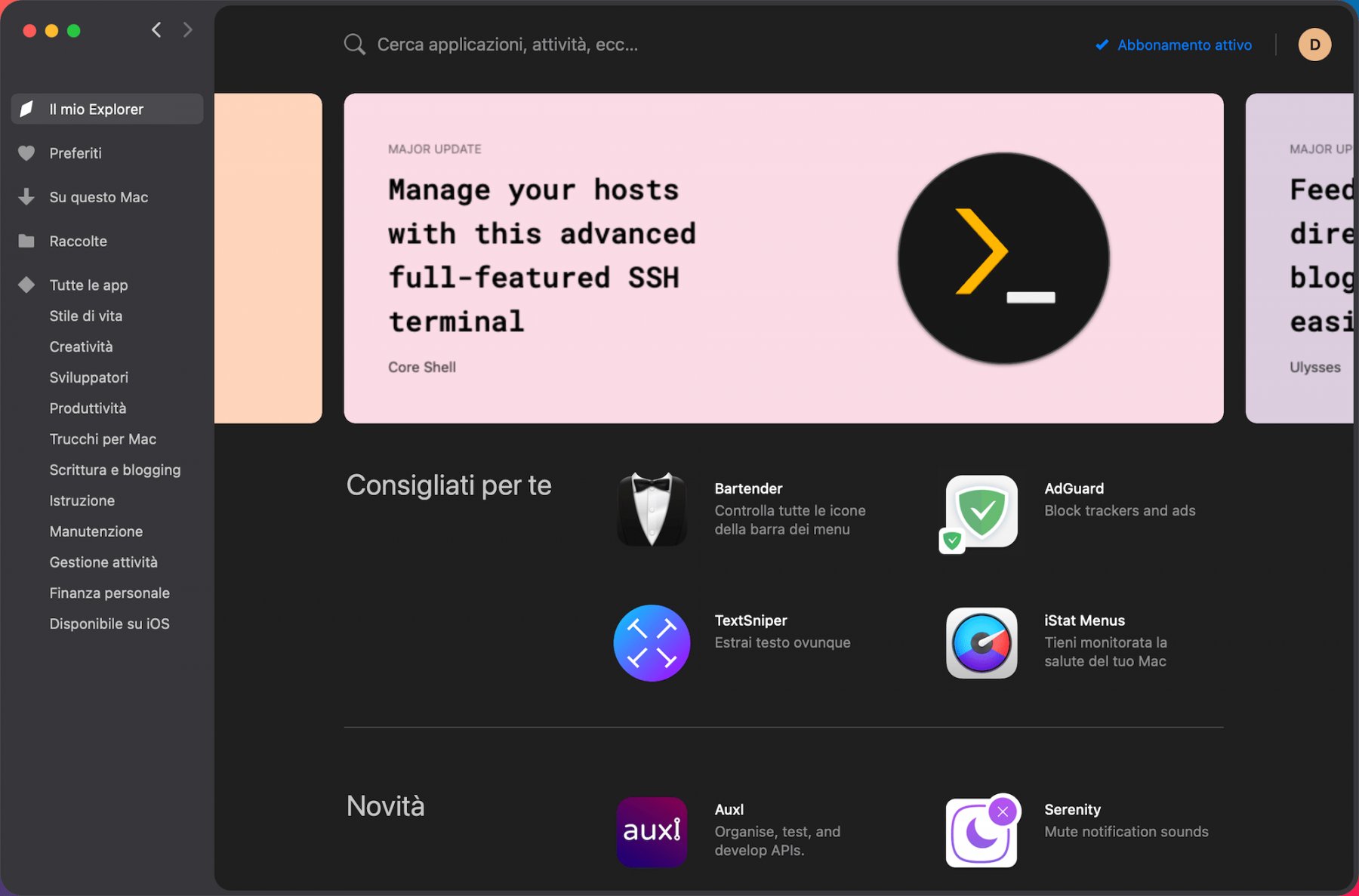1359x896 pixels.
Task: Open Su questo Mac section
Action: (x=98, y=197)
